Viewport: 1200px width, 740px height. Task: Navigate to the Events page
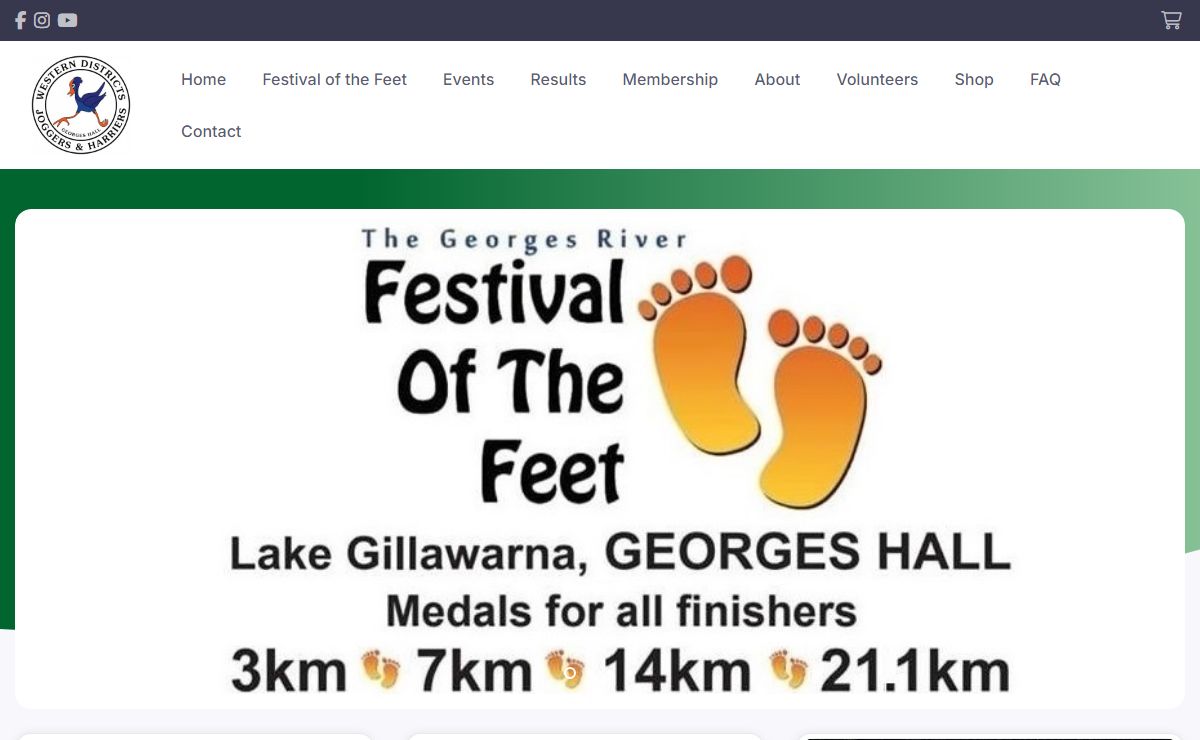[469, 79]
